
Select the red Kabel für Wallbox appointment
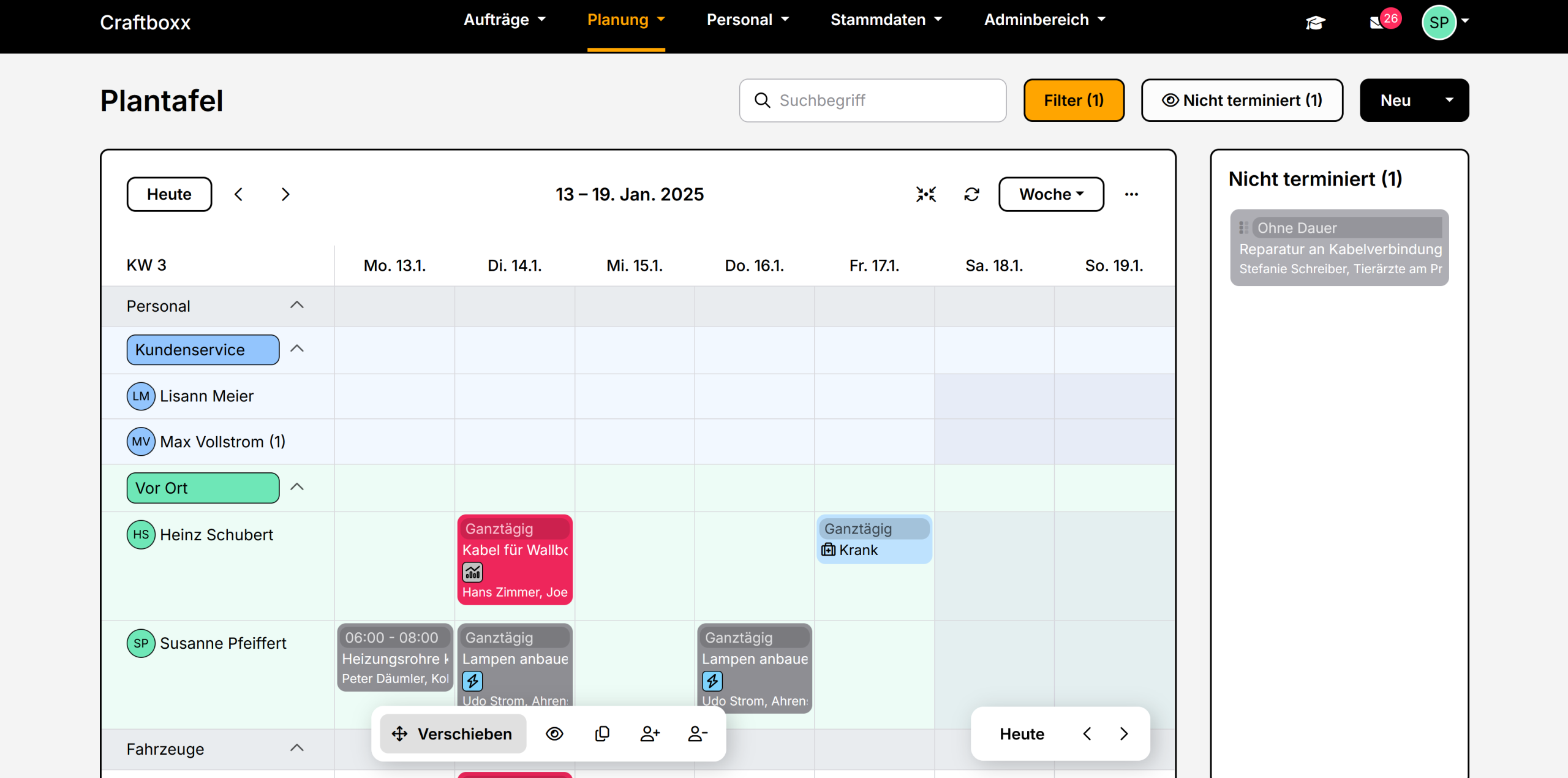pyautogui.click(x=514, y=559)
